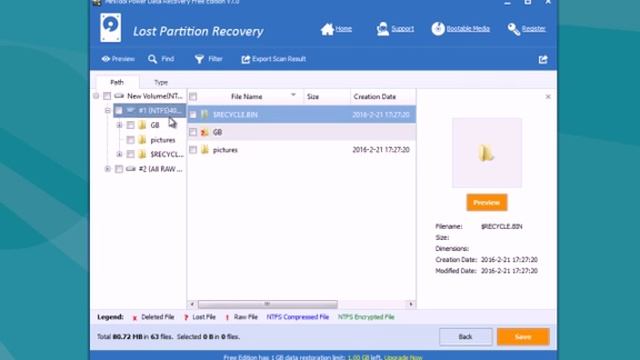Expand the GB folder tree node

[x=119, y=125]
